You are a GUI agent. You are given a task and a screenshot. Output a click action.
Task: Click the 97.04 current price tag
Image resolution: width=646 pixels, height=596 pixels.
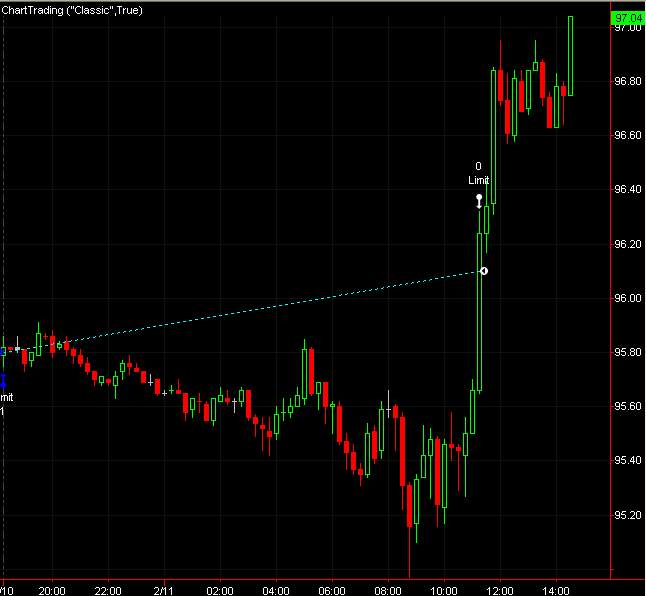click(x=628, y=18)
